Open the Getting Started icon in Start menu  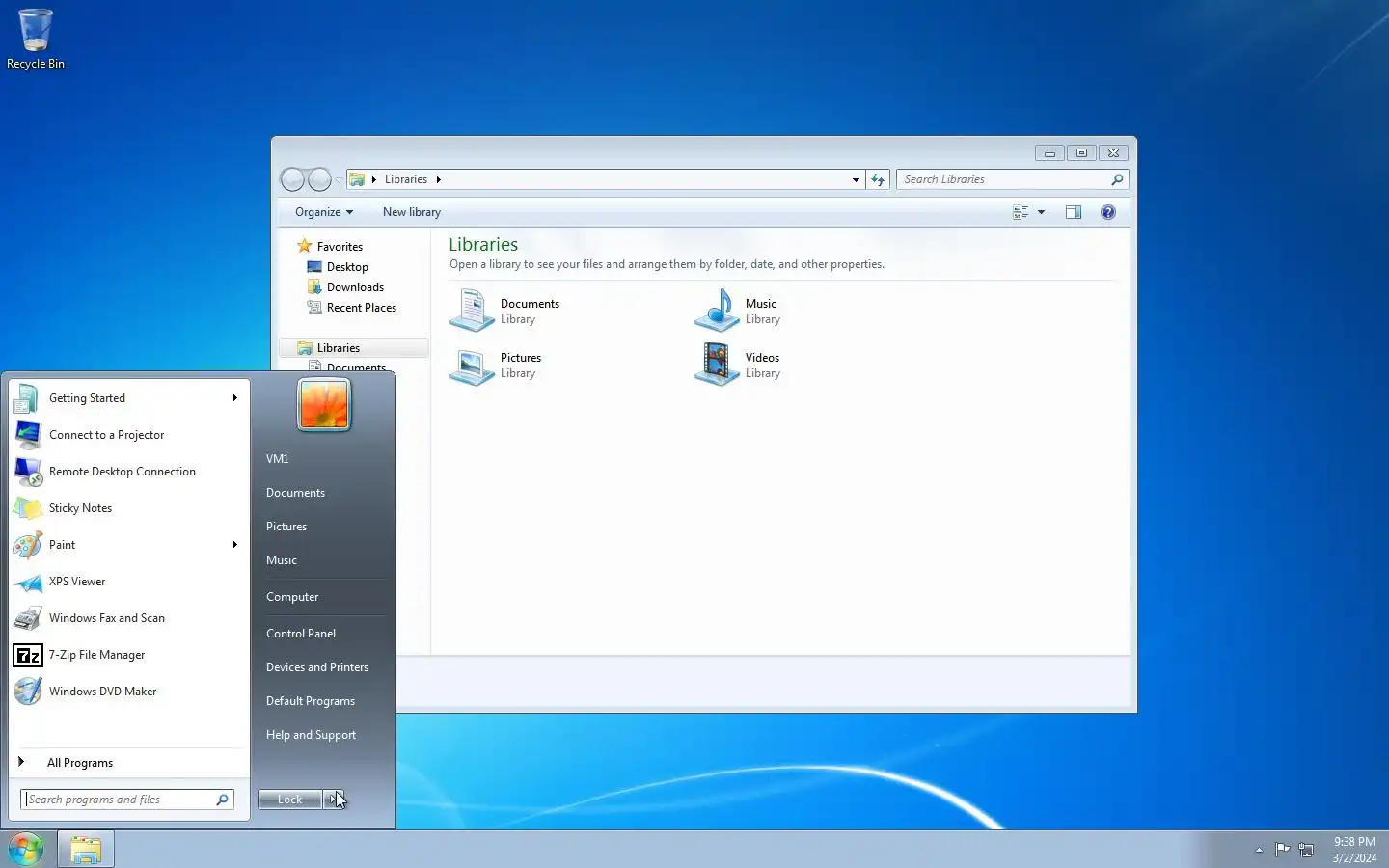(x=27, y=398)
